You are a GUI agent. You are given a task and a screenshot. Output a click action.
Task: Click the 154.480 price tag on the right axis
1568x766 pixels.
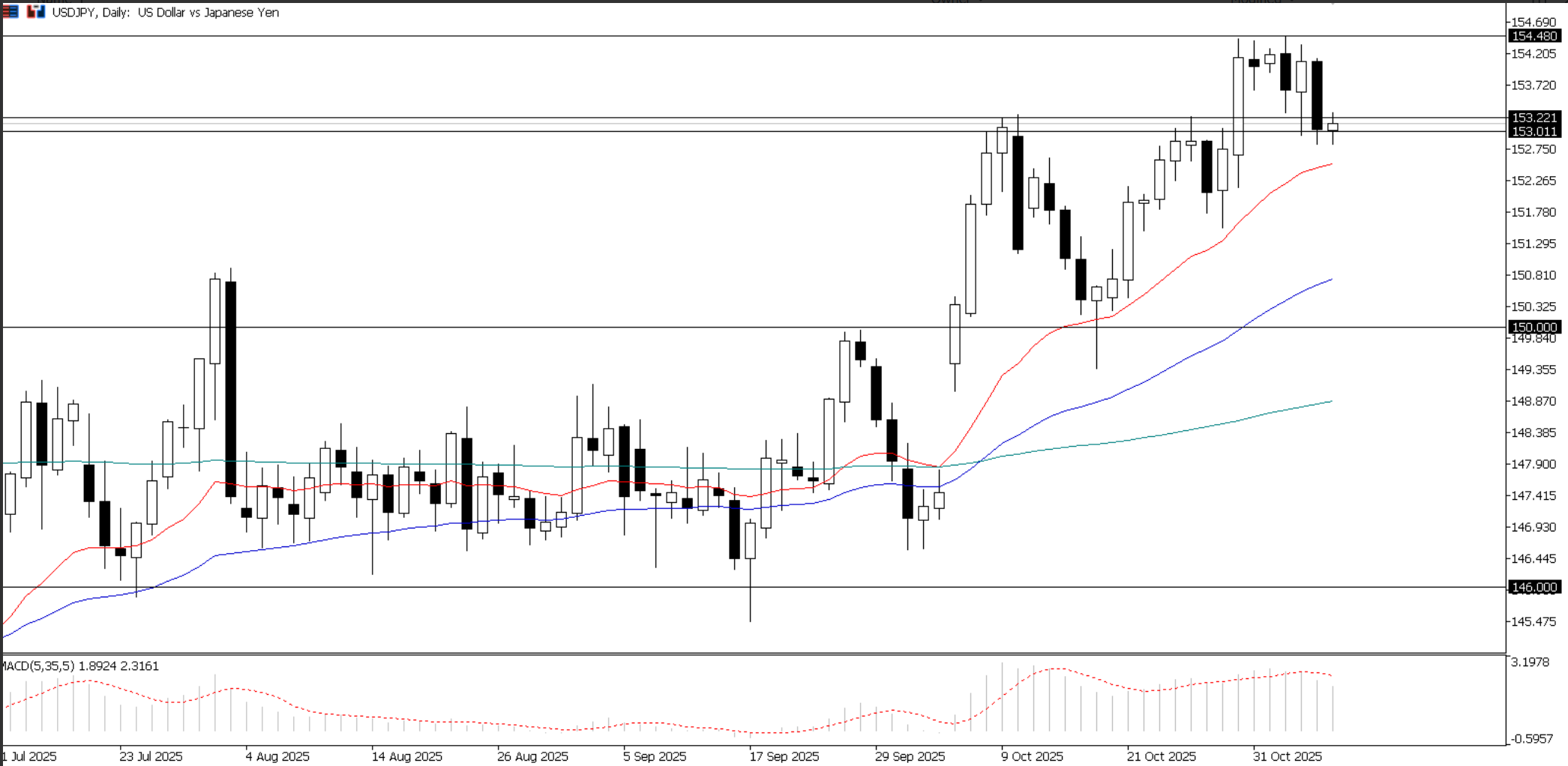[x=1535, y=35]
